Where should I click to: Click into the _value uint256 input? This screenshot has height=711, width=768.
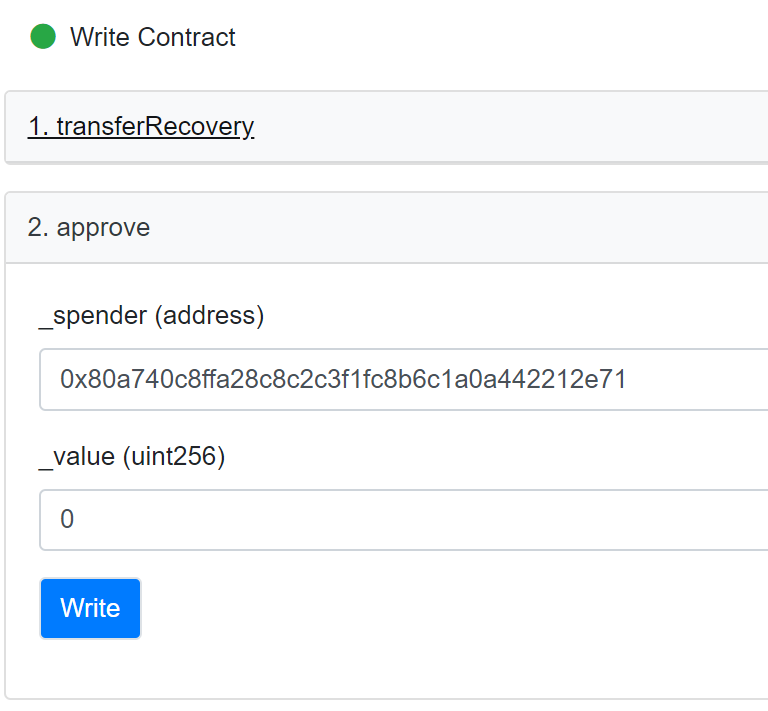tap(400, 520)
